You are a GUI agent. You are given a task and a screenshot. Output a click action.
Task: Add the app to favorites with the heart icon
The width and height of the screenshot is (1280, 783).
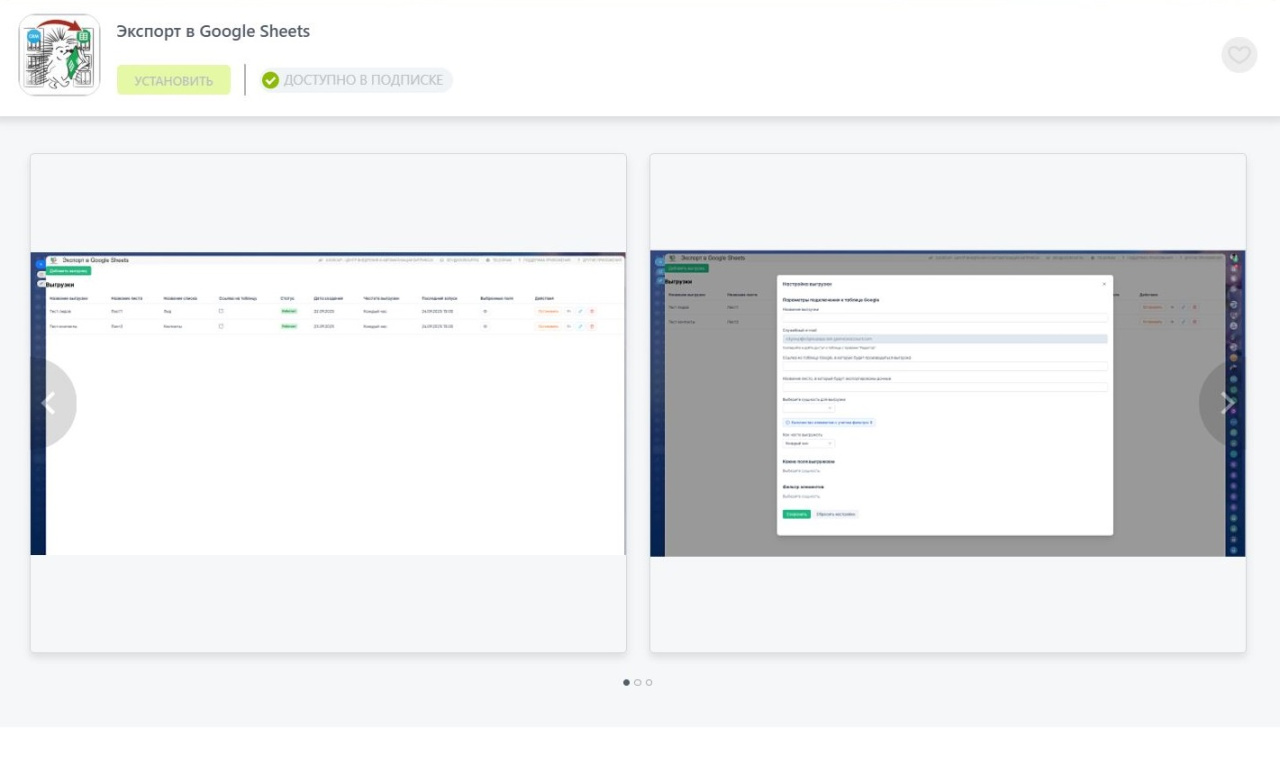coord(1239,55)
